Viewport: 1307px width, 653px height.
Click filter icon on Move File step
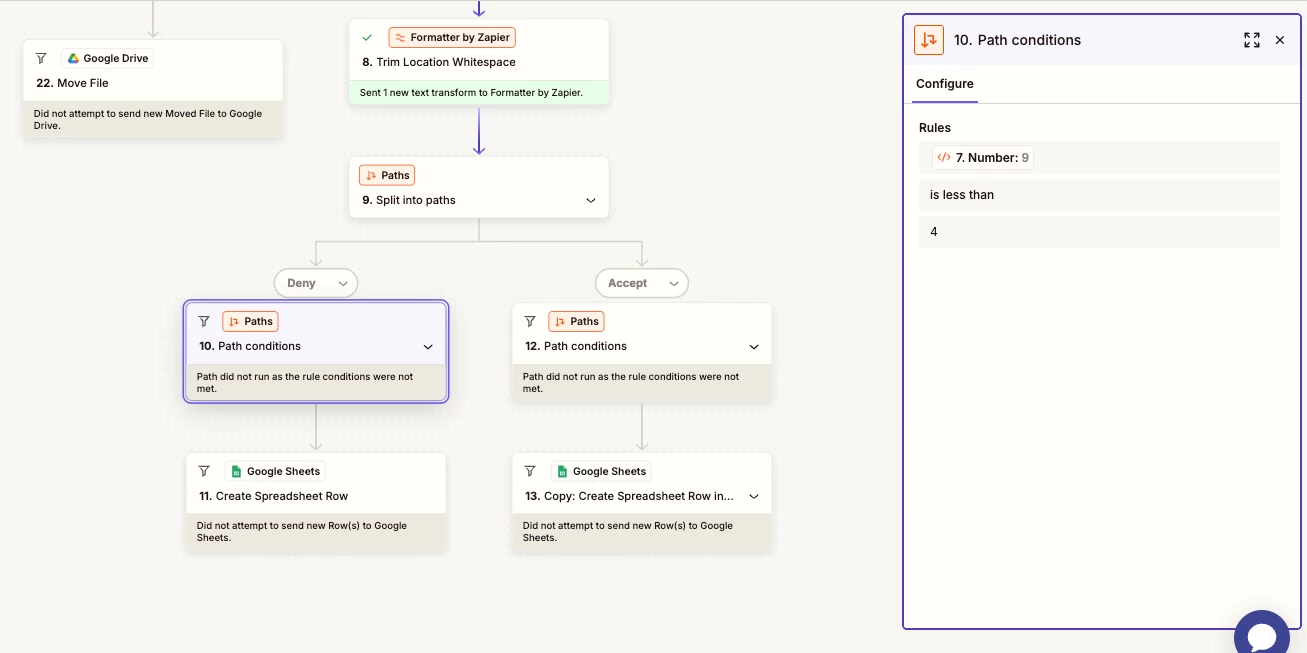(x=41, y=58)
